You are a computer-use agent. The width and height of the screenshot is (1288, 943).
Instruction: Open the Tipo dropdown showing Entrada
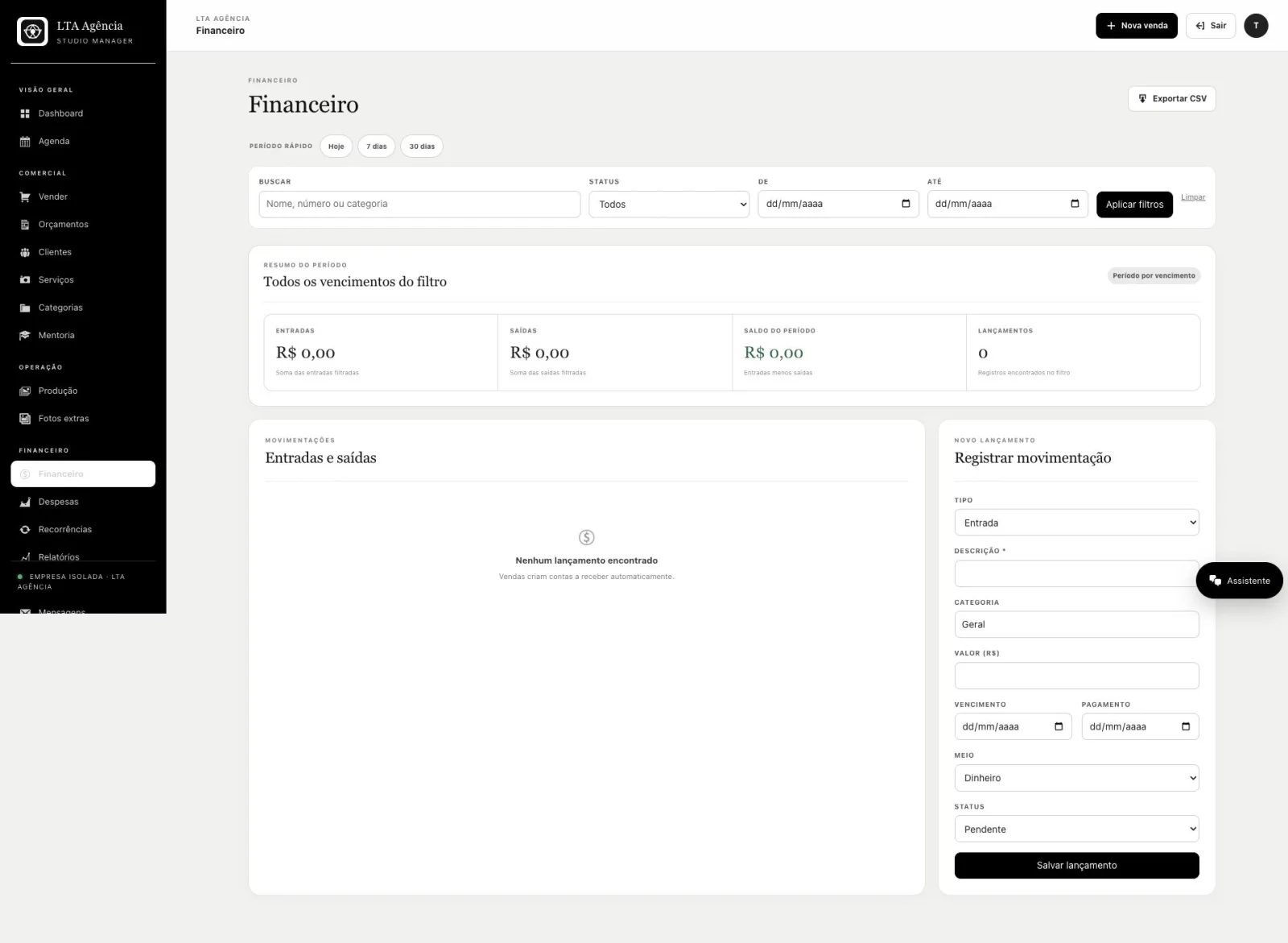[1076, 523]
